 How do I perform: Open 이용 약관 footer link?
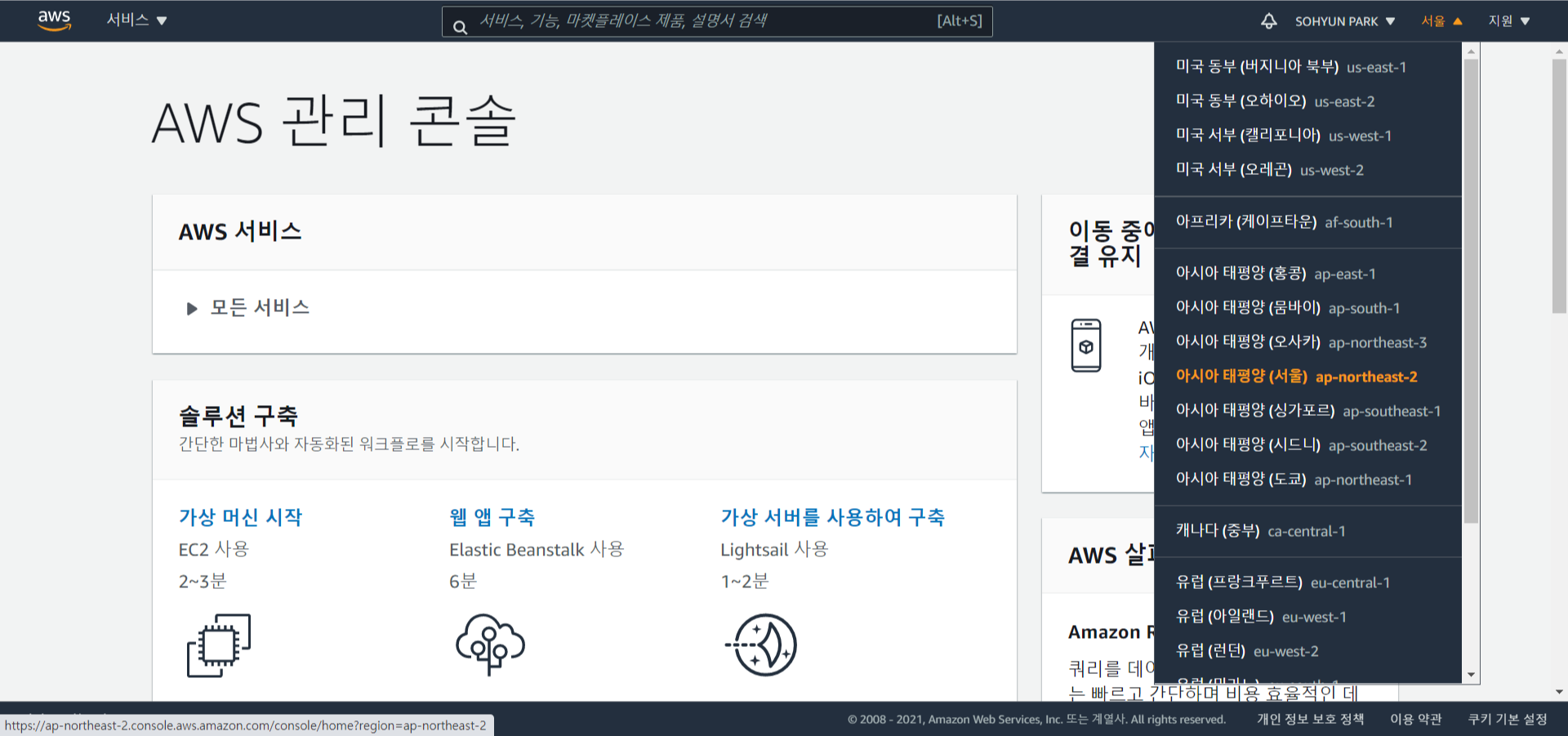pyautogui.click(x=1415, y=719)
